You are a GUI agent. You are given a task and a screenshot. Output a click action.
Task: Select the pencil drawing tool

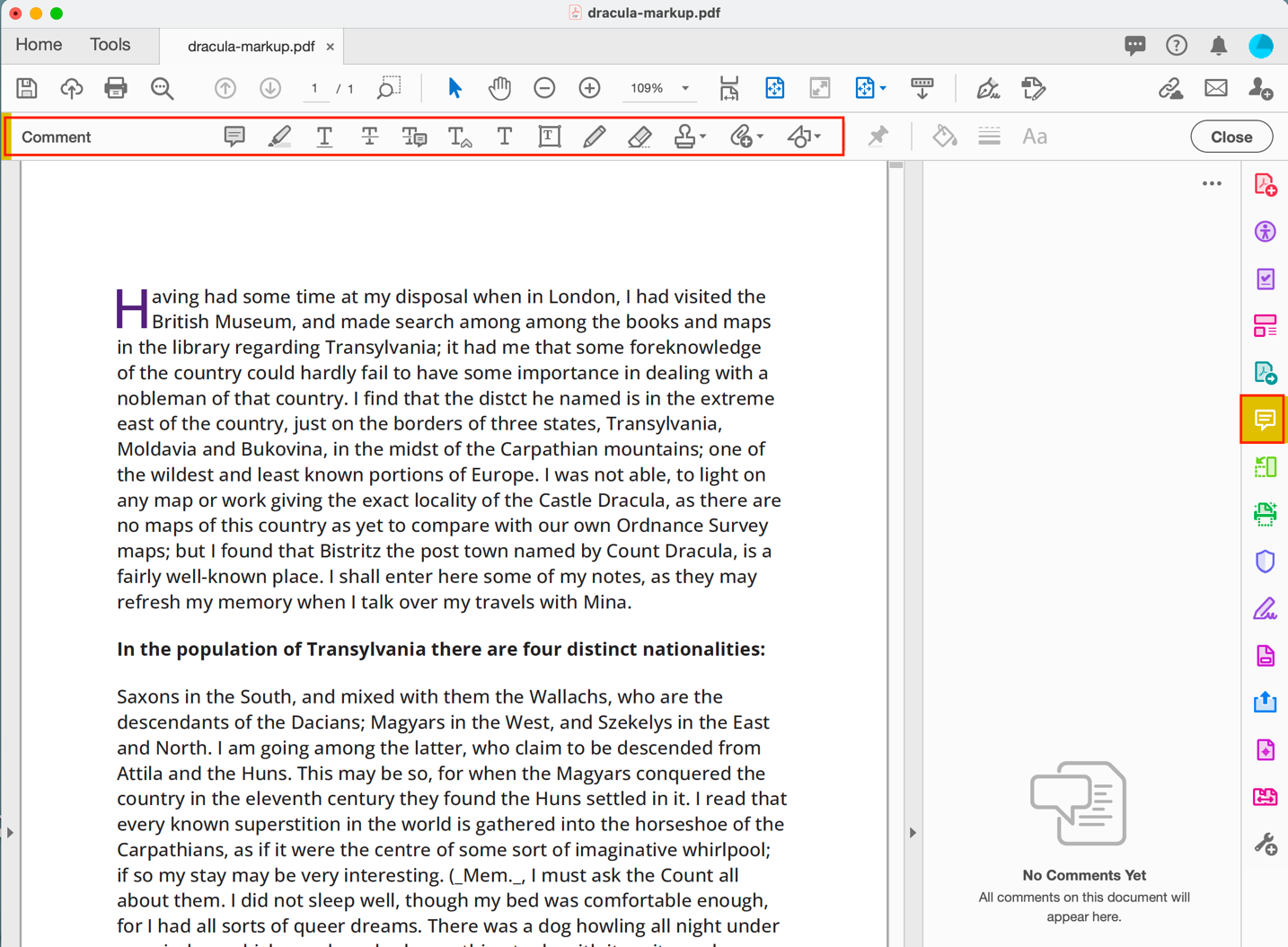coord(594,137)
